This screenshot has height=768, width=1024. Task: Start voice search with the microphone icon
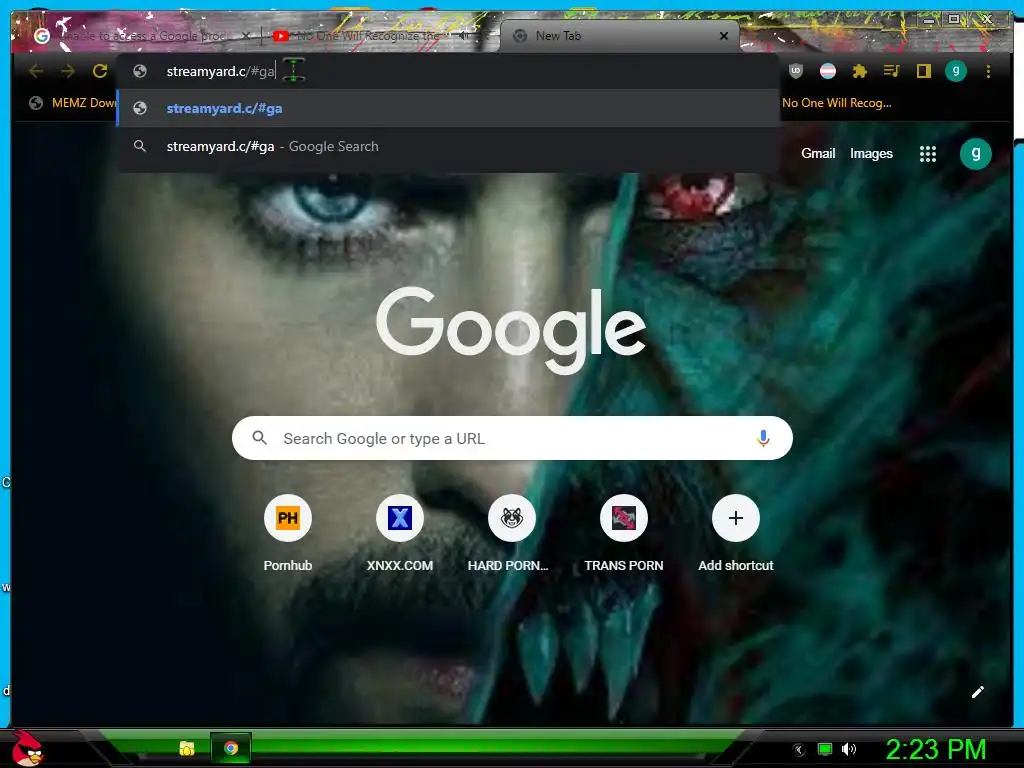coord(763,438)
